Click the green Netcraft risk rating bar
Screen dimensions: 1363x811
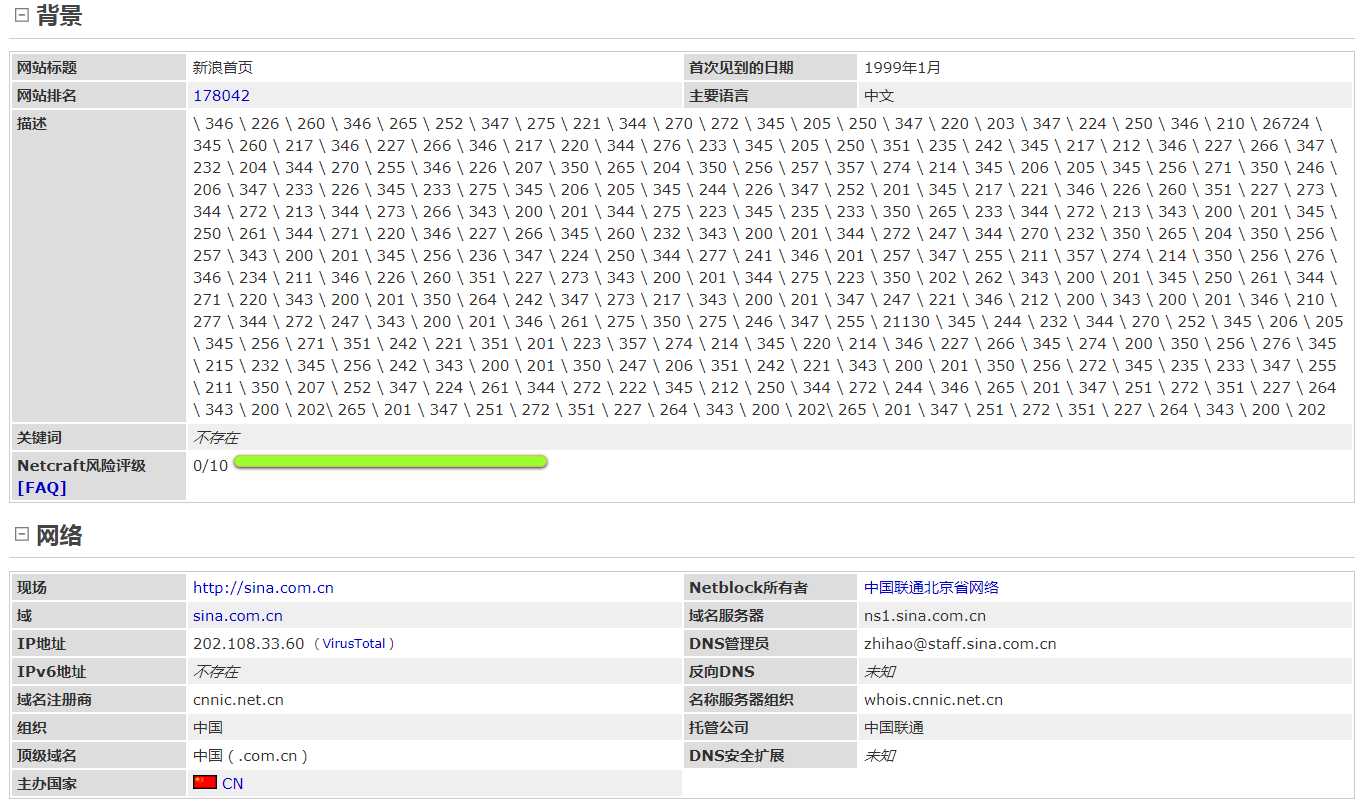point(390,462)
